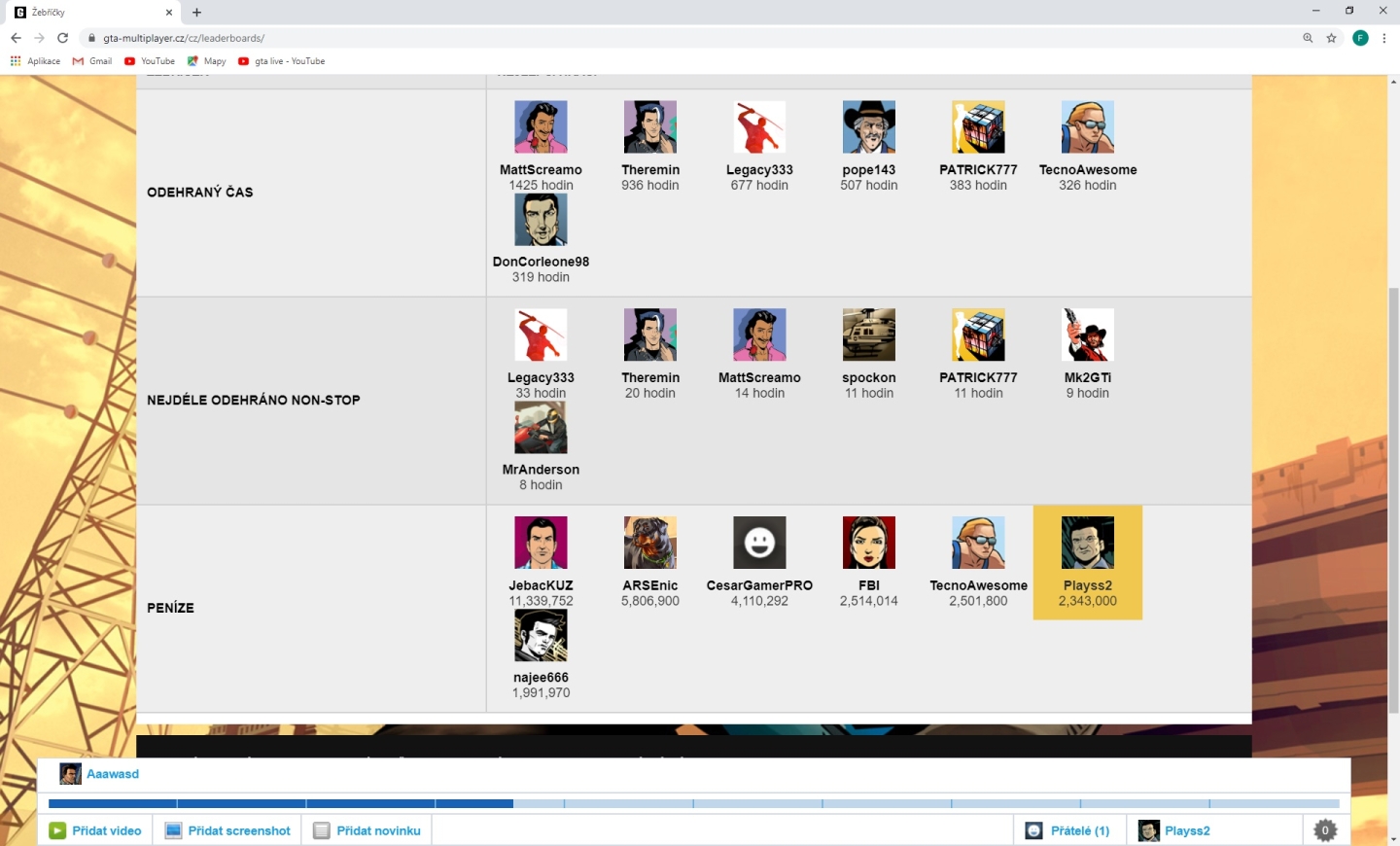Click JebacKUZ money value 11,339,752
This screenshot has width=1400, height=846.
pyautogui.click(x=541, y=601)
